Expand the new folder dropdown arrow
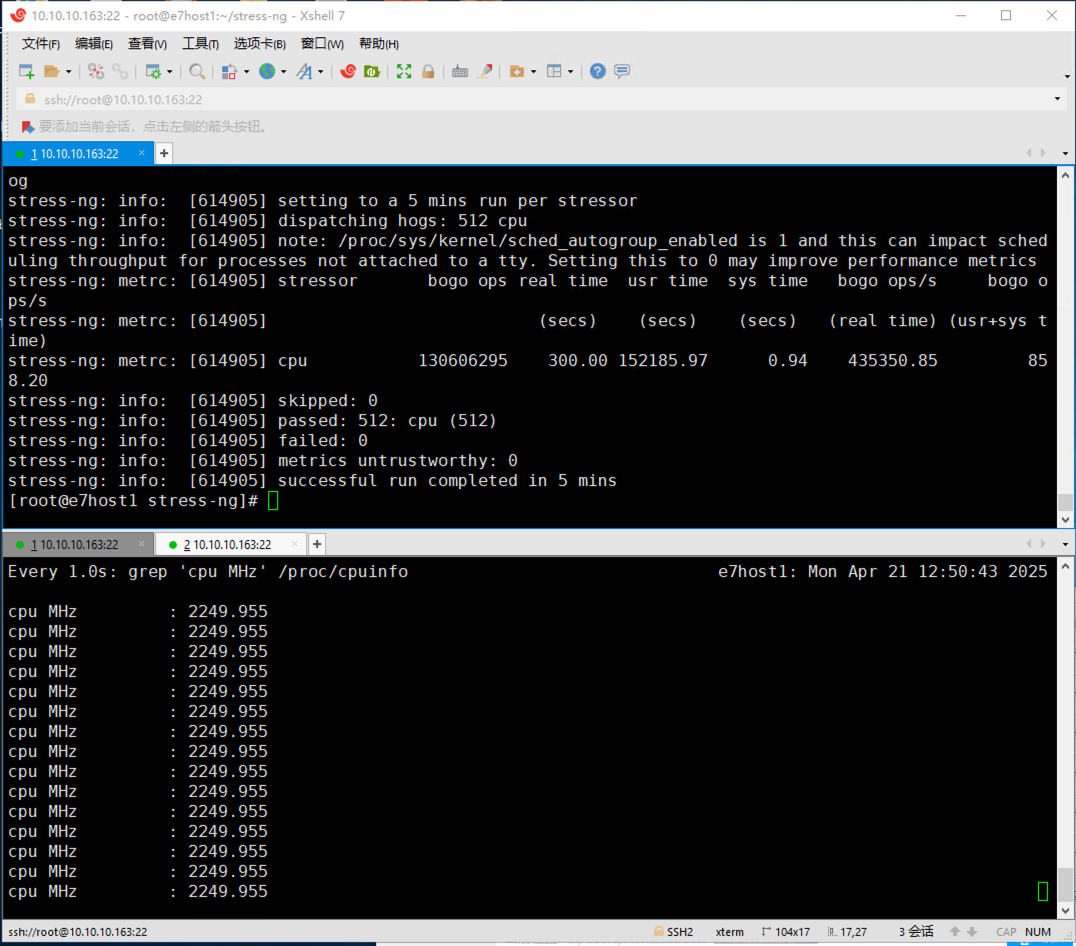1076x946 pixels. (x=533, y=71)
